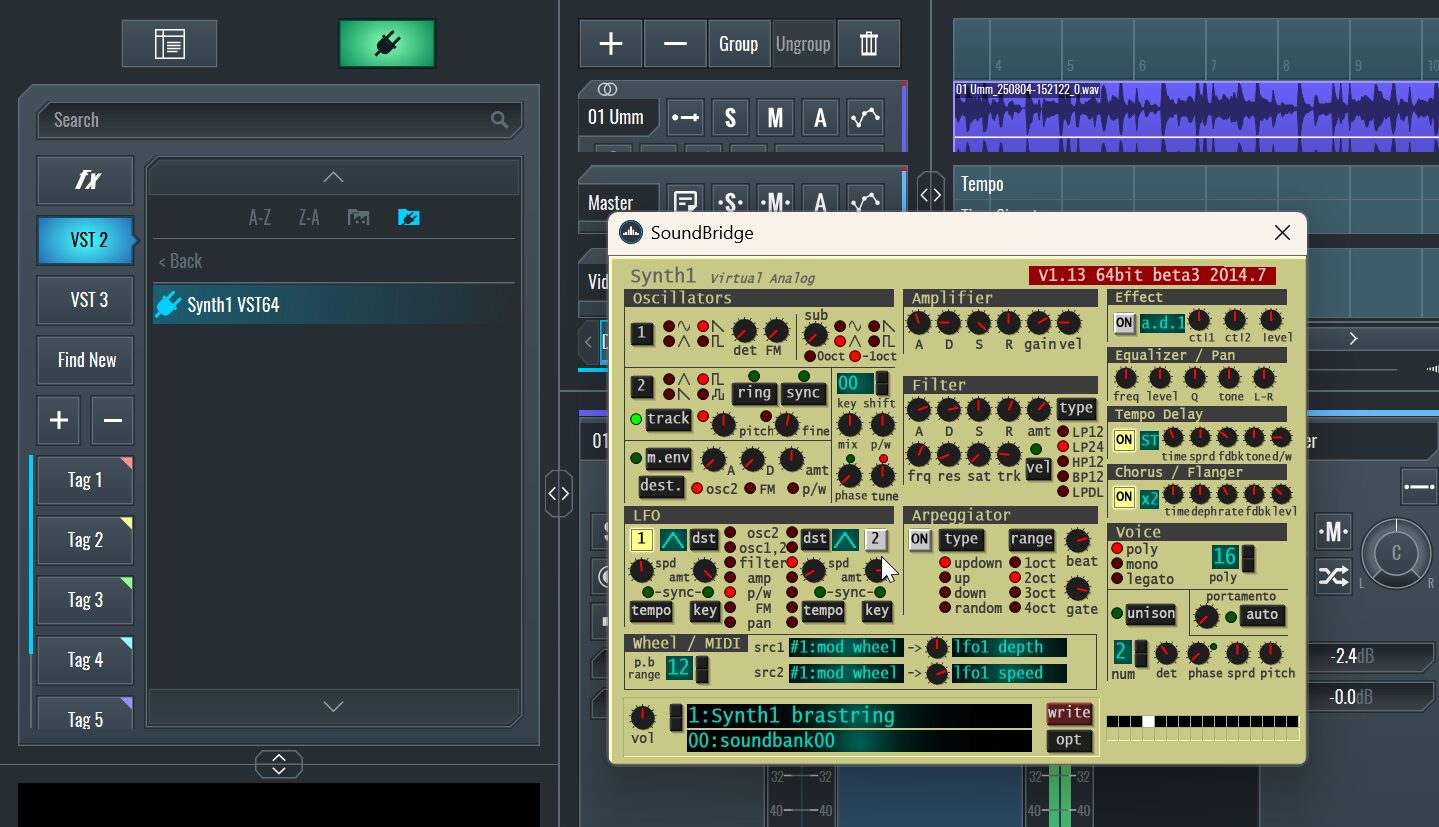Open the src2 #1:mod wheel dropdown
Screen dimensions: 1439x827
coord(845,673)
